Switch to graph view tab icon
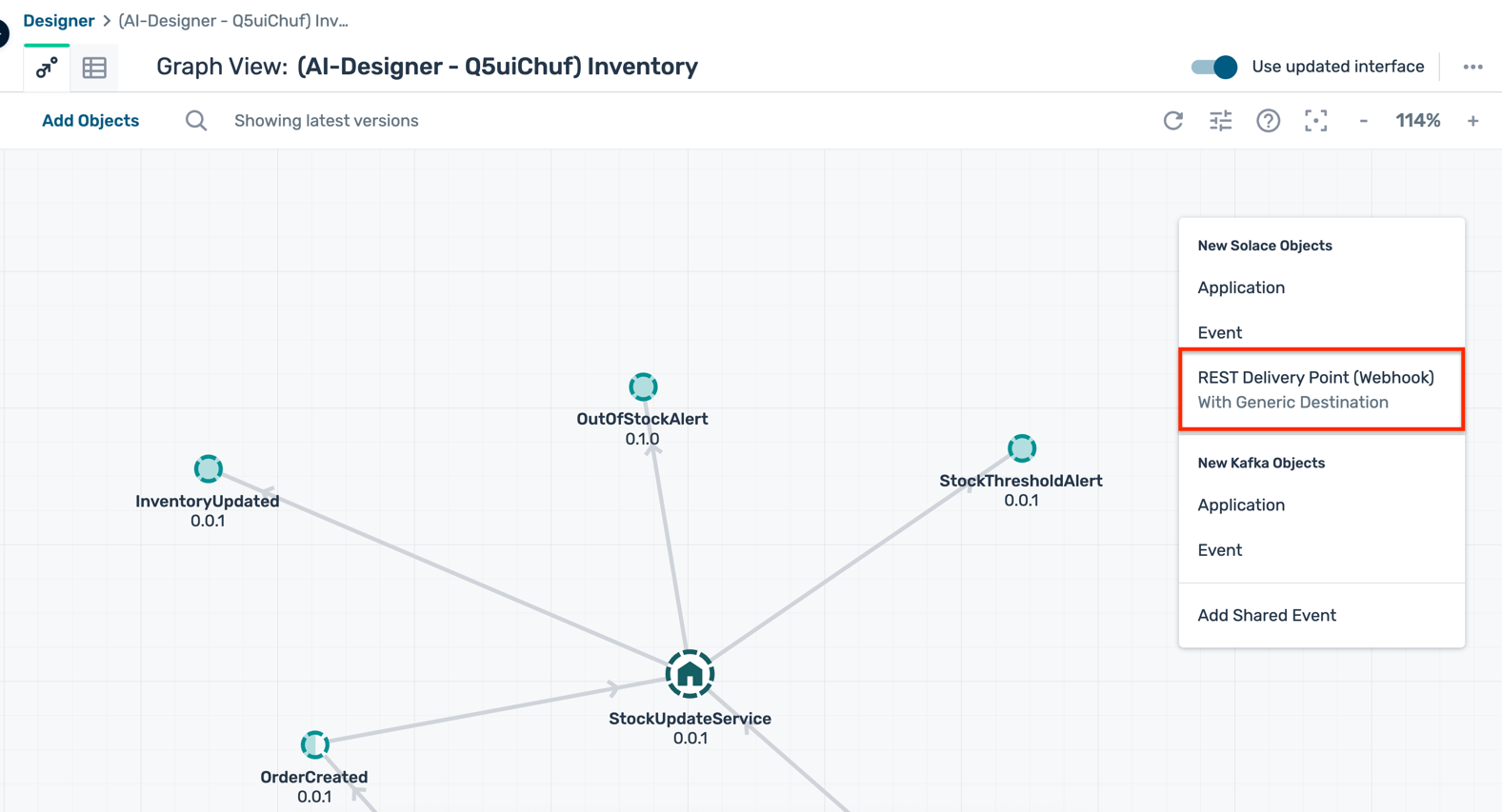 coord(47,68)
